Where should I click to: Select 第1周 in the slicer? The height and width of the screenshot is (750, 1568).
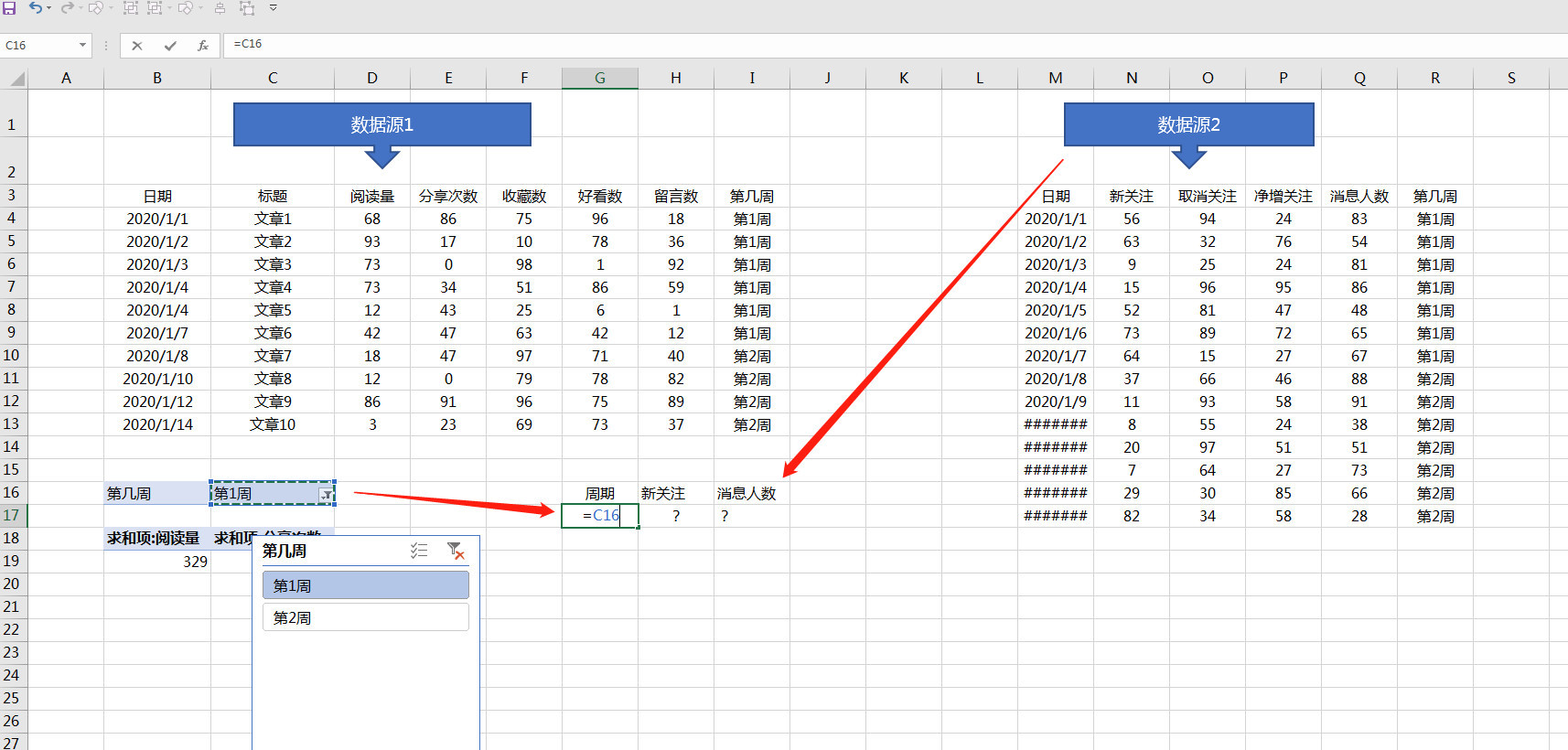[365, 585]
